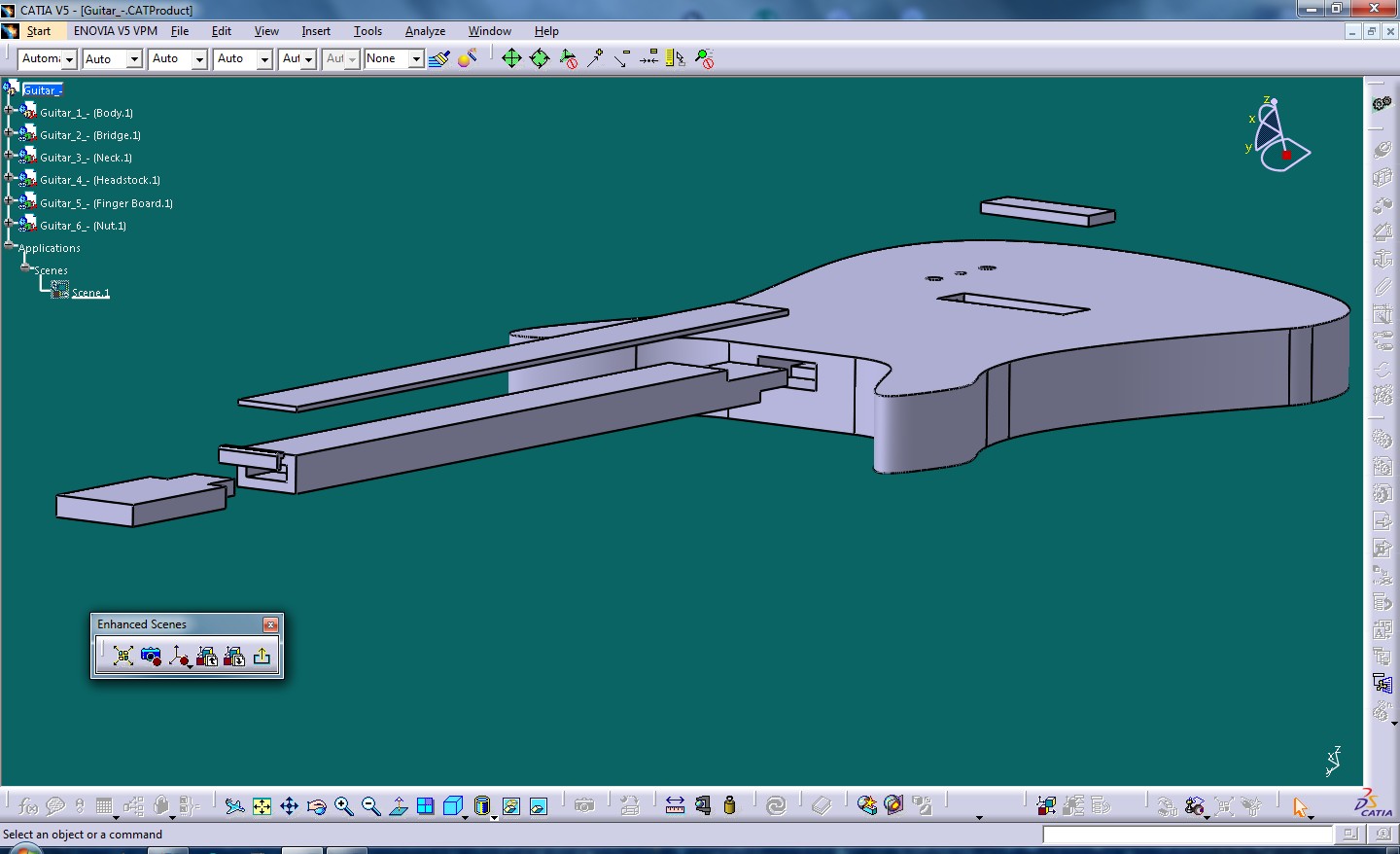Select Guitar_1_ (Body.1) tree label

coord(87,113)
